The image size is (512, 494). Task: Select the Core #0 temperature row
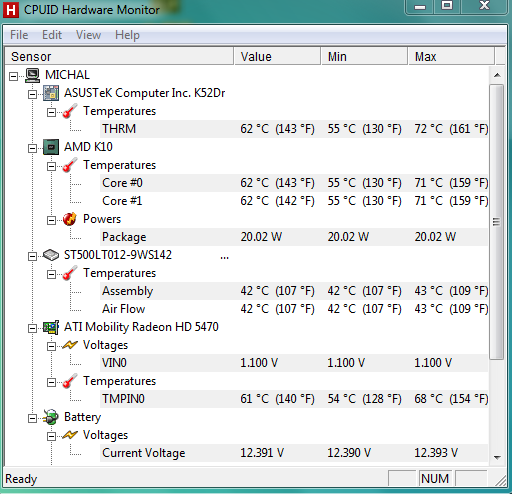point(294,183)
